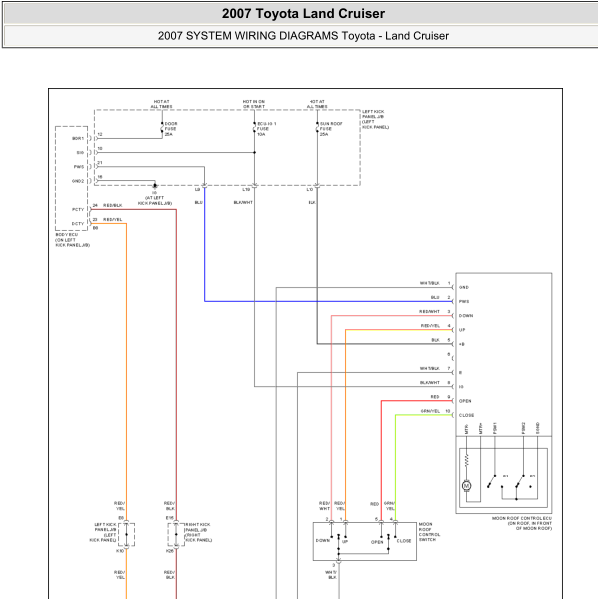Click the 'GND' terminal on Moon Roof Control ECU
The image size is (598, 599).
pyautogui.click(x=464, y=287)
